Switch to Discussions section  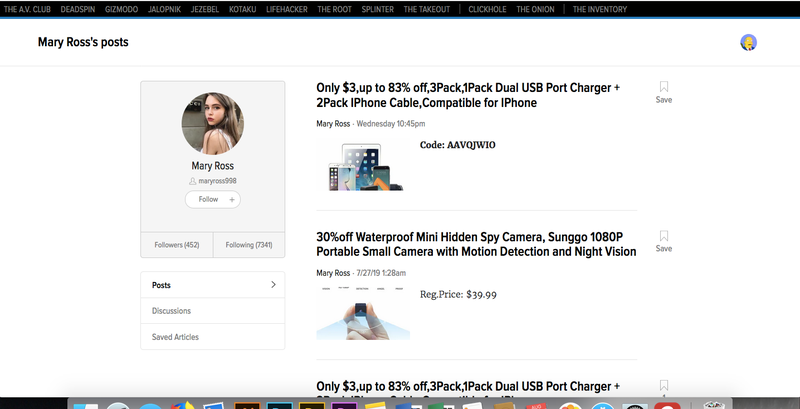[x=213, y=311]
